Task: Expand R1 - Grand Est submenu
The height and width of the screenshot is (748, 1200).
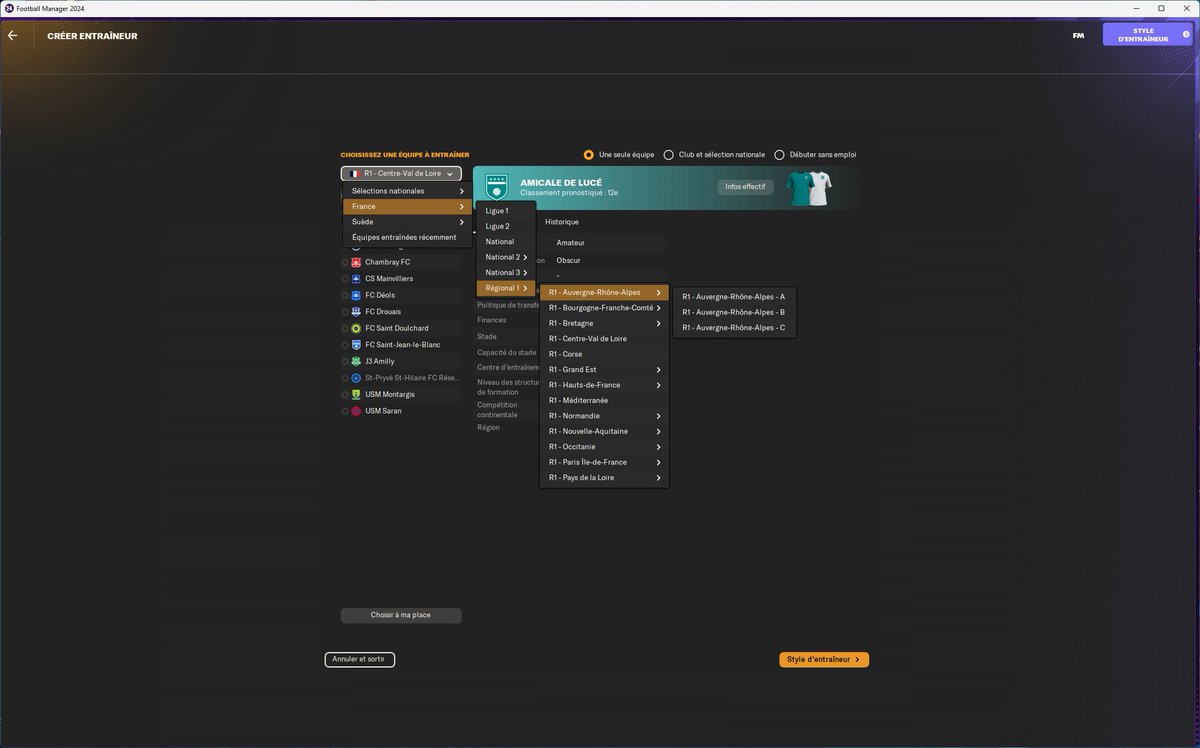Action: (x=604, y=370)
